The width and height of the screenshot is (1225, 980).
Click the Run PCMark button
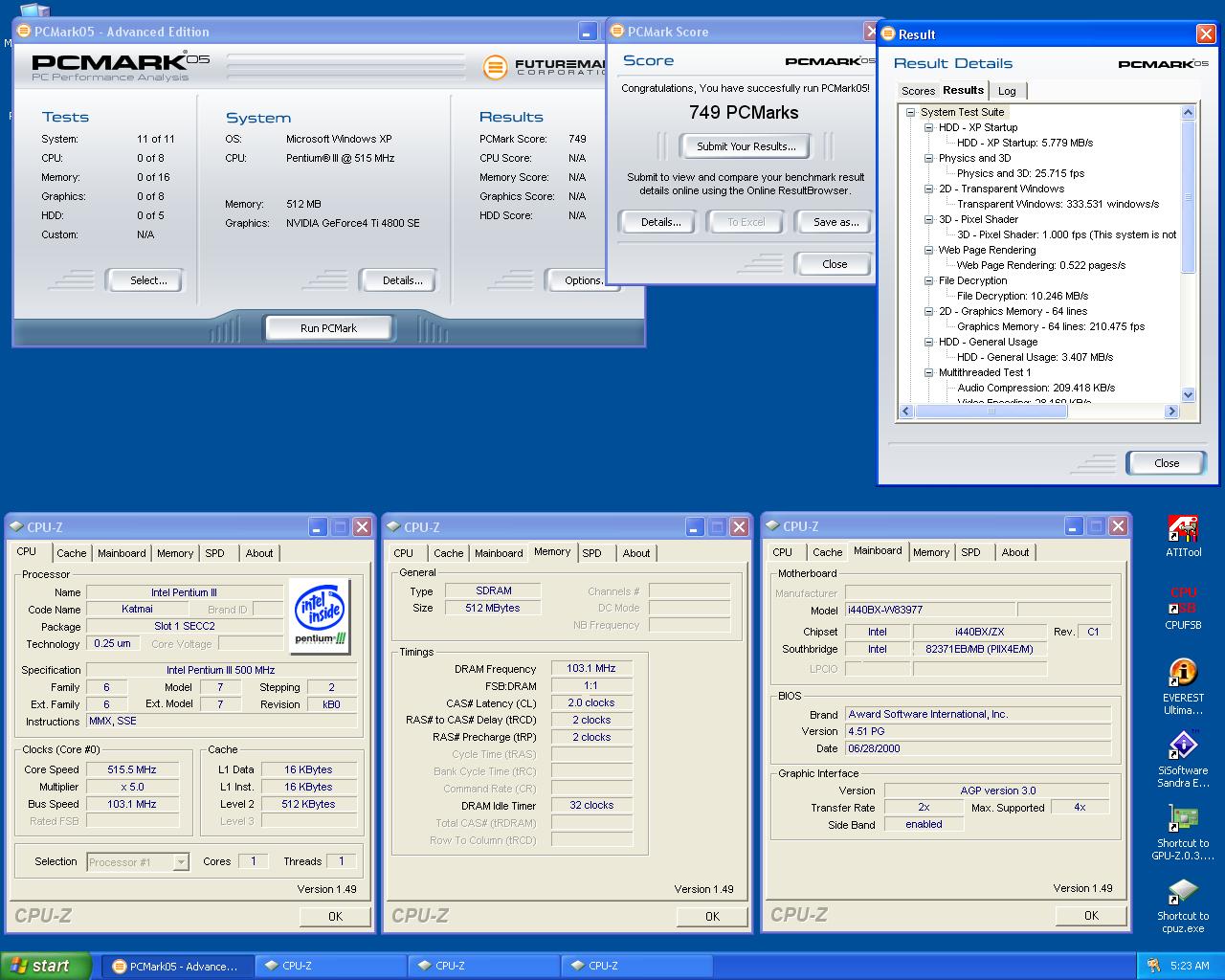pos(328,327)
